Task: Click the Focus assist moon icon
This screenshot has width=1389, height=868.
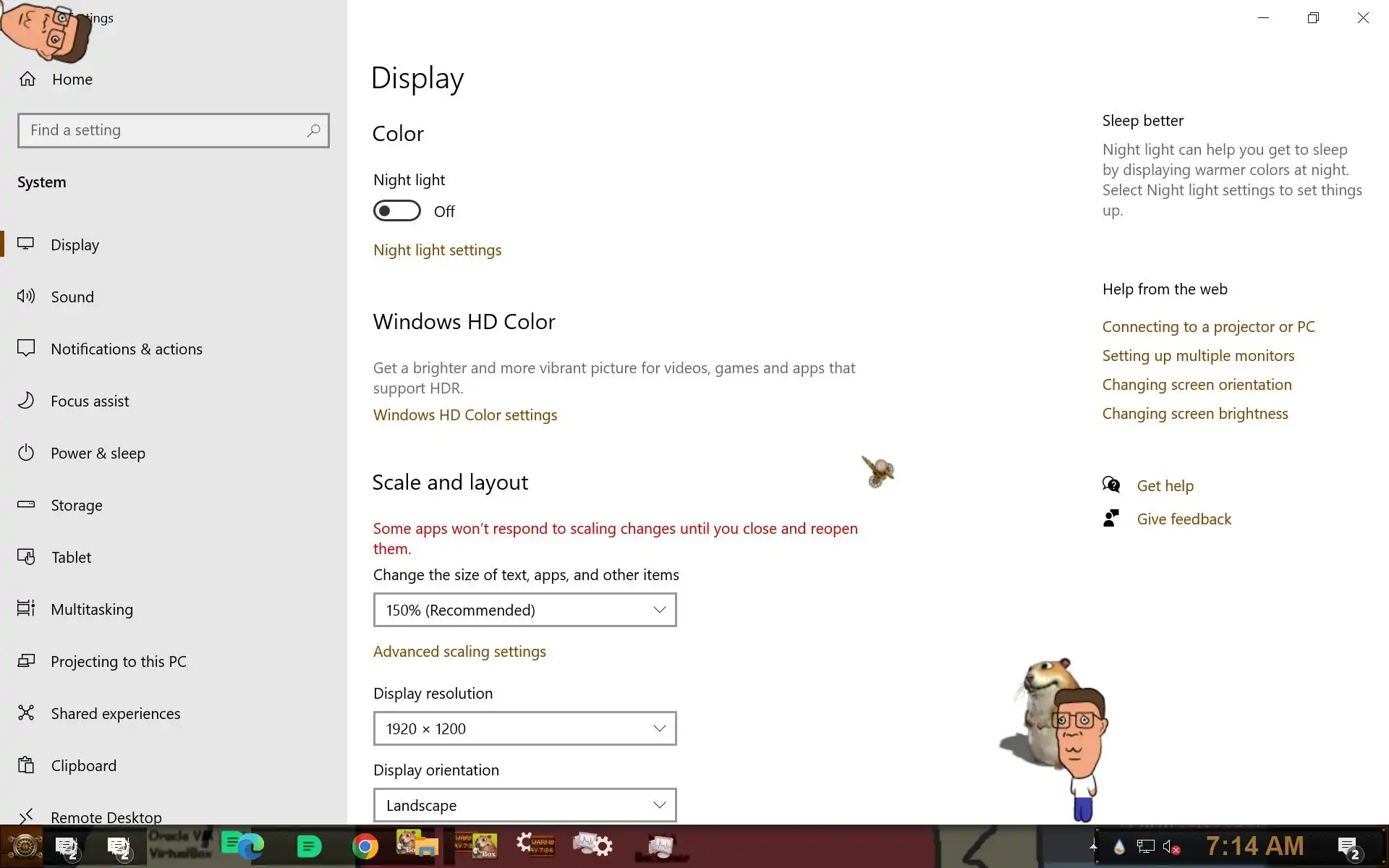Action: [x=26, y=400]
